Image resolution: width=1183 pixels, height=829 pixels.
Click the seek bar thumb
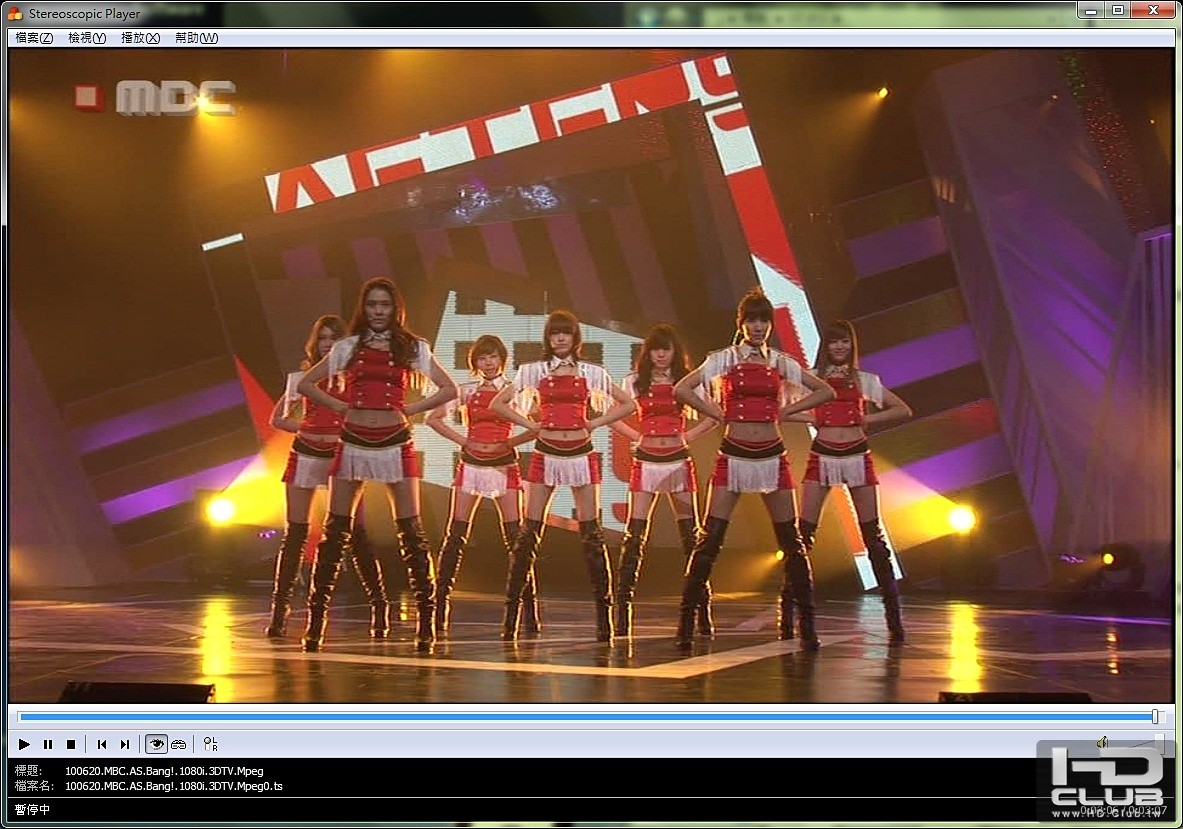(x=1155, y=717)
